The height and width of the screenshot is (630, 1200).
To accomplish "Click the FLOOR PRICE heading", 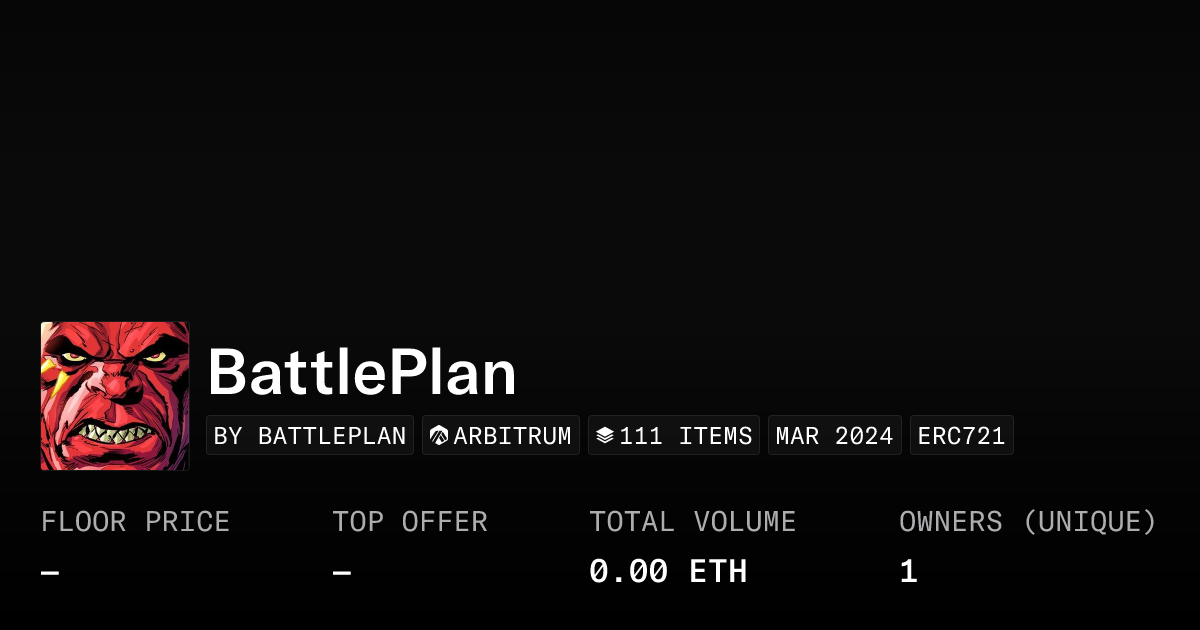I will tap(136, 522).
